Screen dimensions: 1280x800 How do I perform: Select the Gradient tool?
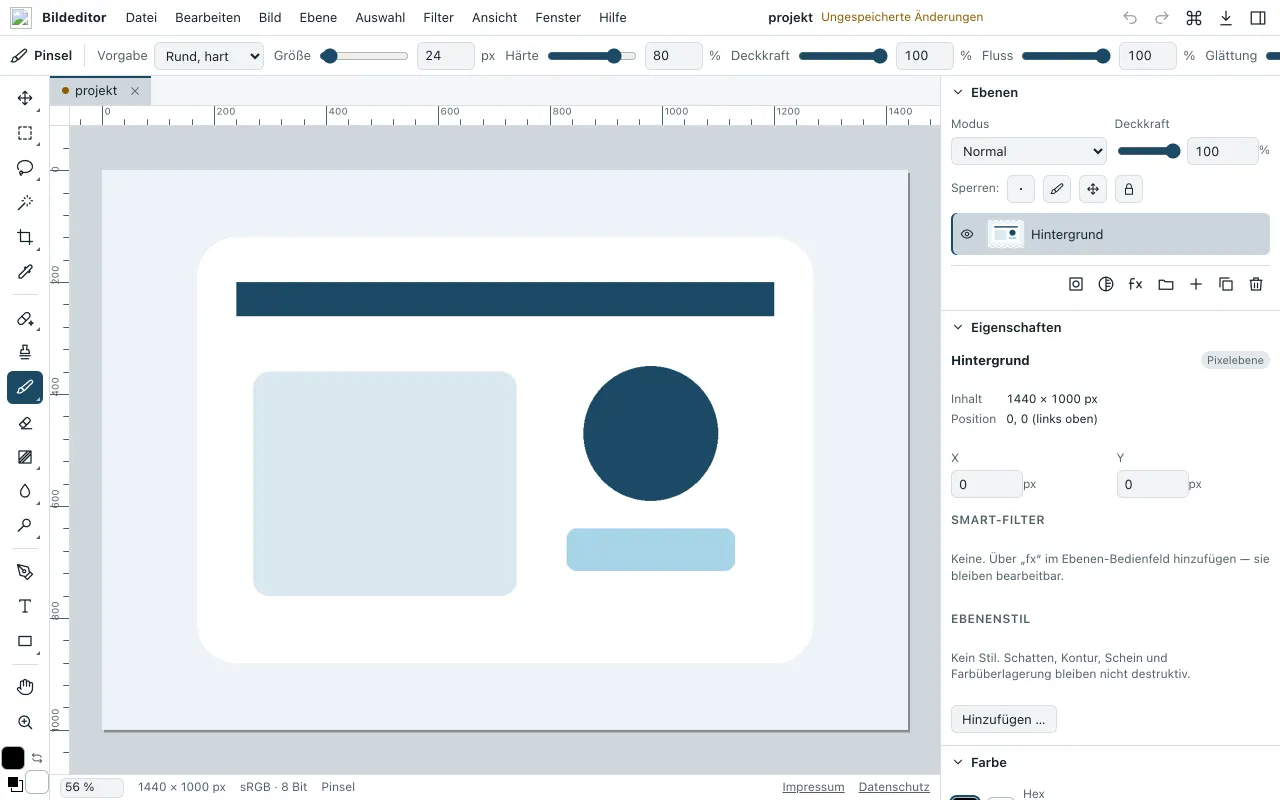click(25, 457)
